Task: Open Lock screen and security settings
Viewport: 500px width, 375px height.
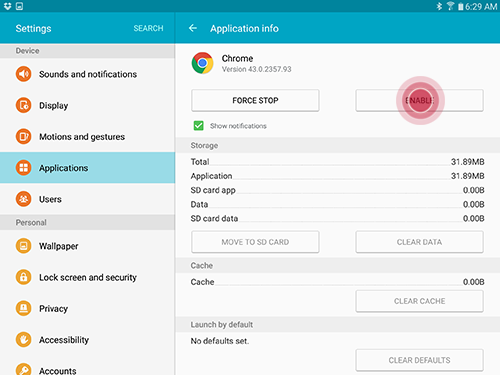Action: coord(87,277)
